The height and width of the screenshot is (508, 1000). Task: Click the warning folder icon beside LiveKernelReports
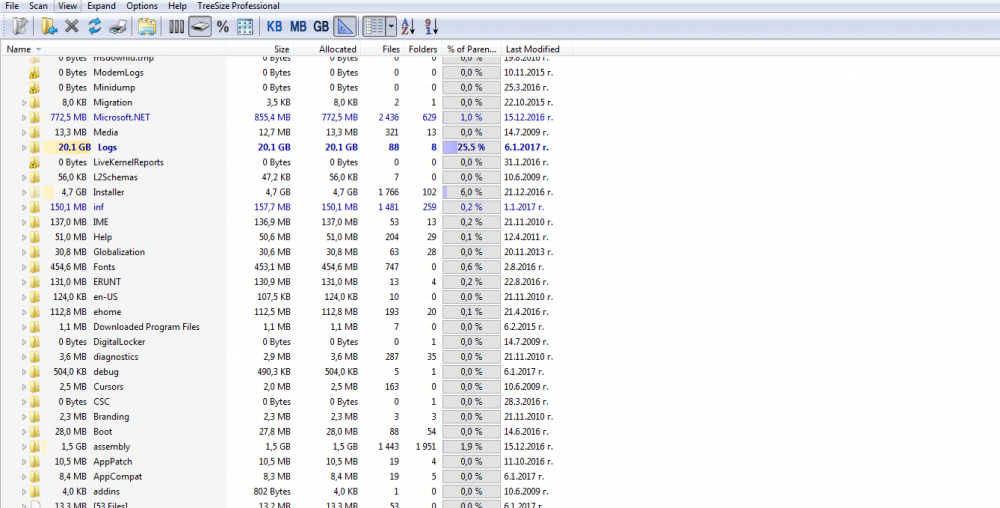(x=34, y=163)
